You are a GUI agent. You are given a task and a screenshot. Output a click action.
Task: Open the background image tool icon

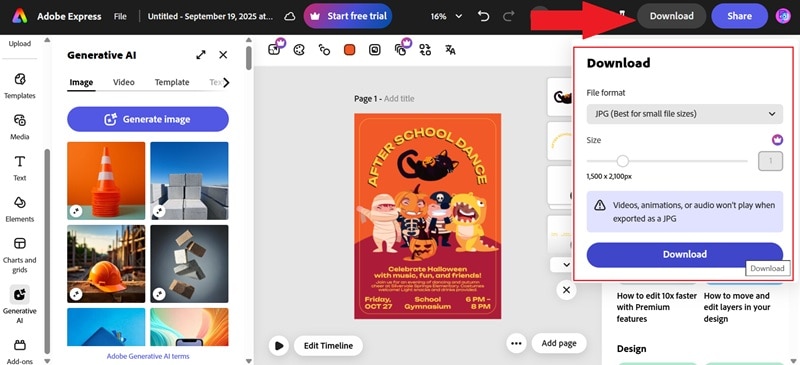click(x=374, y=50)
